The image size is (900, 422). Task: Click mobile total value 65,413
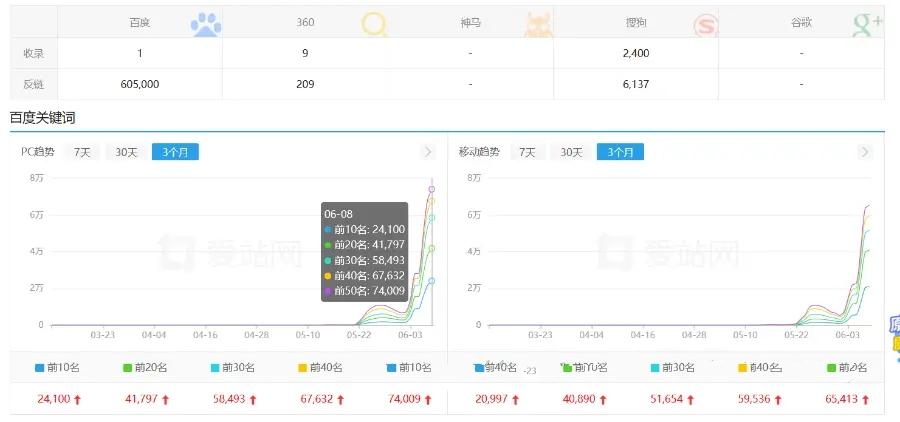coord(841,400)
